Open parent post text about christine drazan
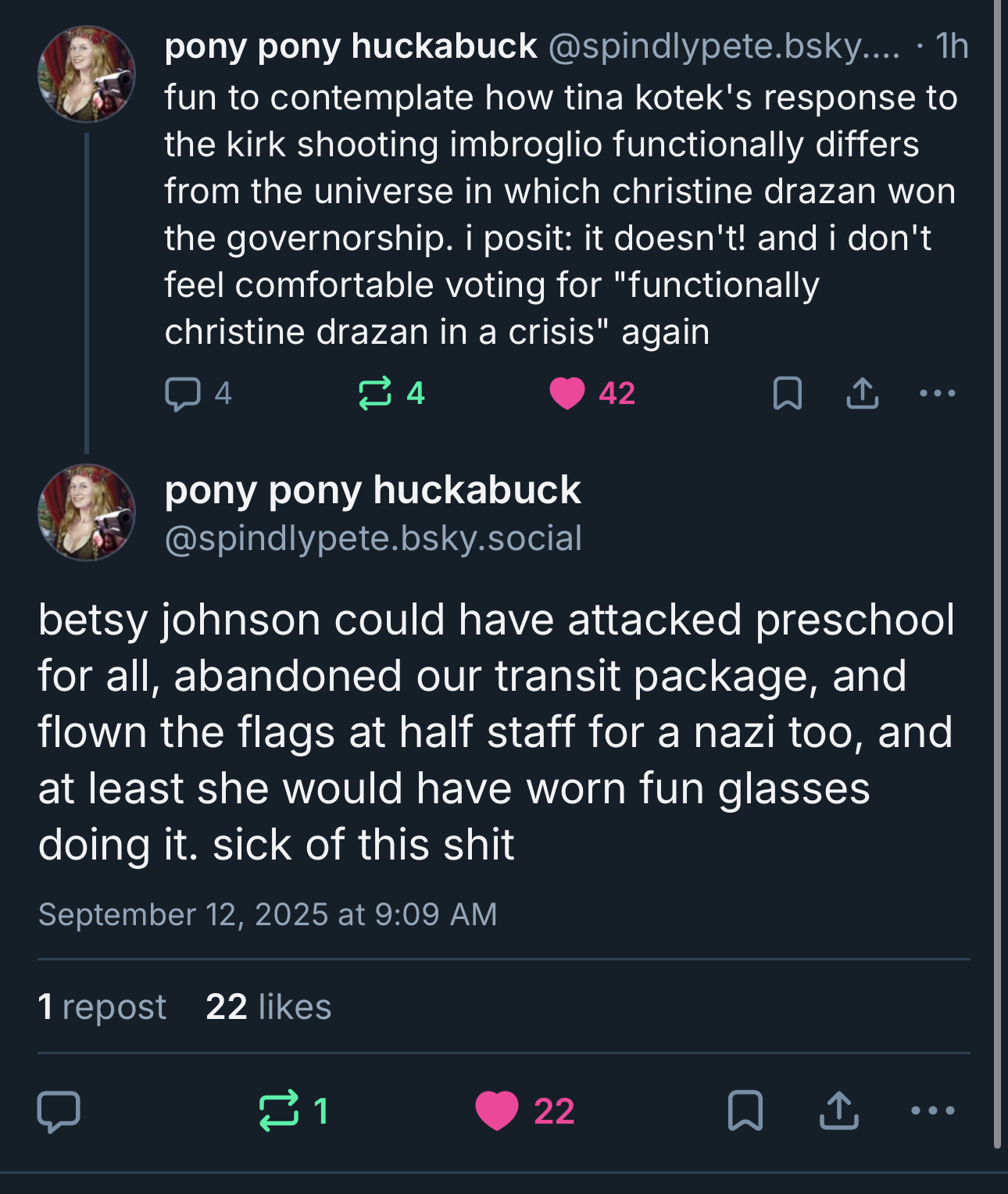The image size is (1008, 1194). pos(559,215)
